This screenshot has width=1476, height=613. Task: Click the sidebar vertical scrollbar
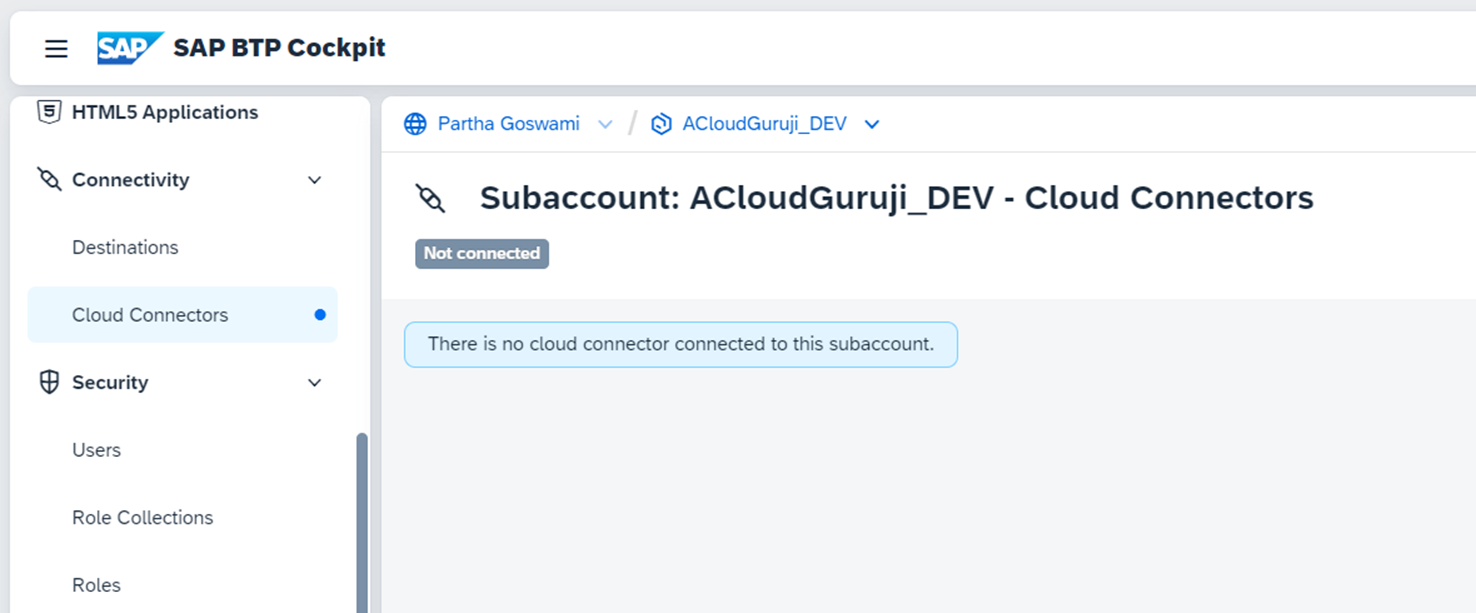click(362, 520)
